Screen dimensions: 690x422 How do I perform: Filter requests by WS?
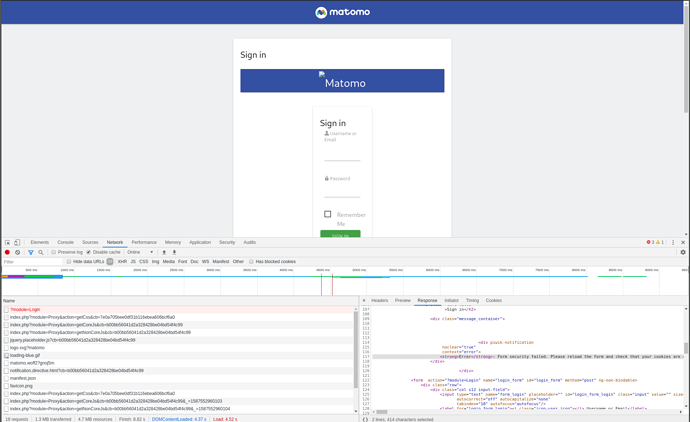point(206,261)
